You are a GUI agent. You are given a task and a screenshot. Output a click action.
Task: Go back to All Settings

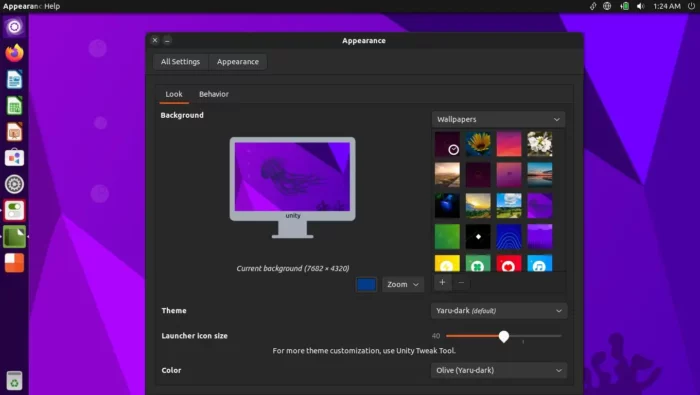click(x=180, y=62)
